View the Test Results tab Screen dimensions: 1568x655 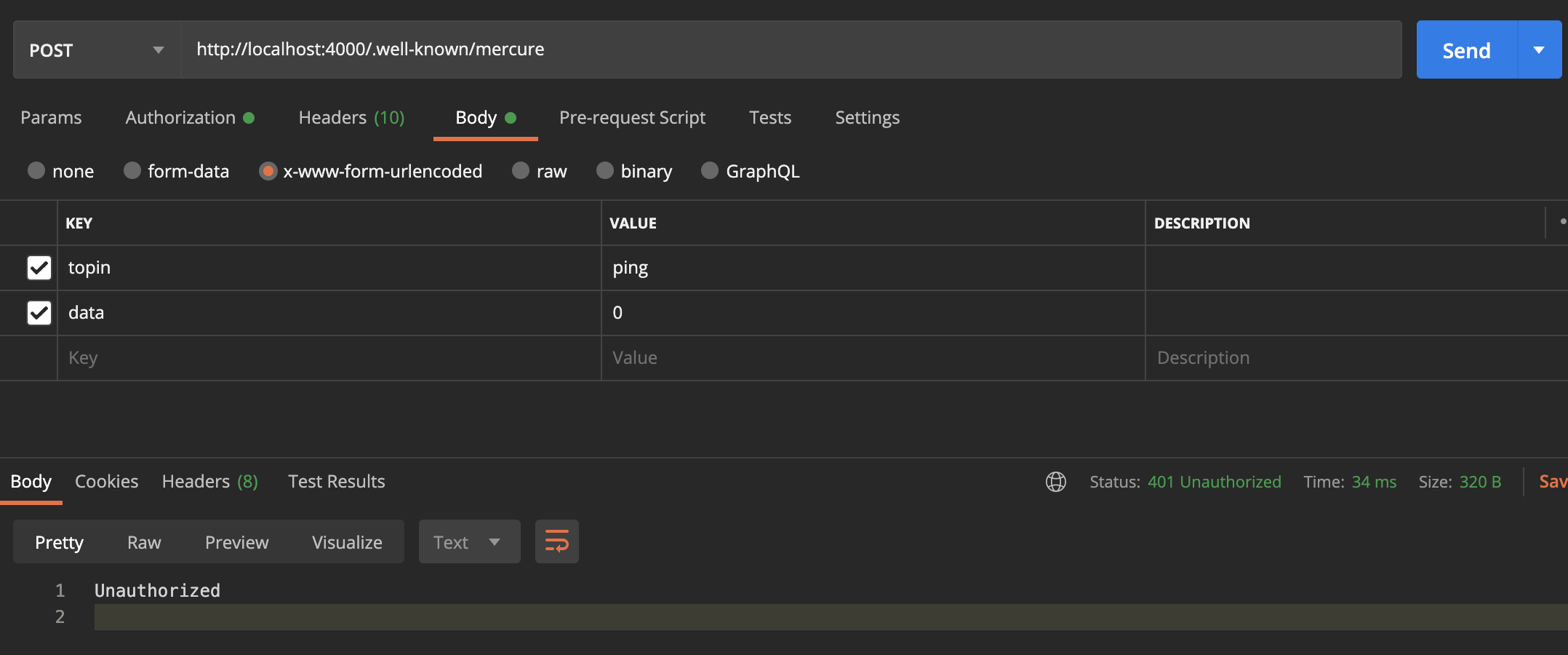[x=336, y=481]
